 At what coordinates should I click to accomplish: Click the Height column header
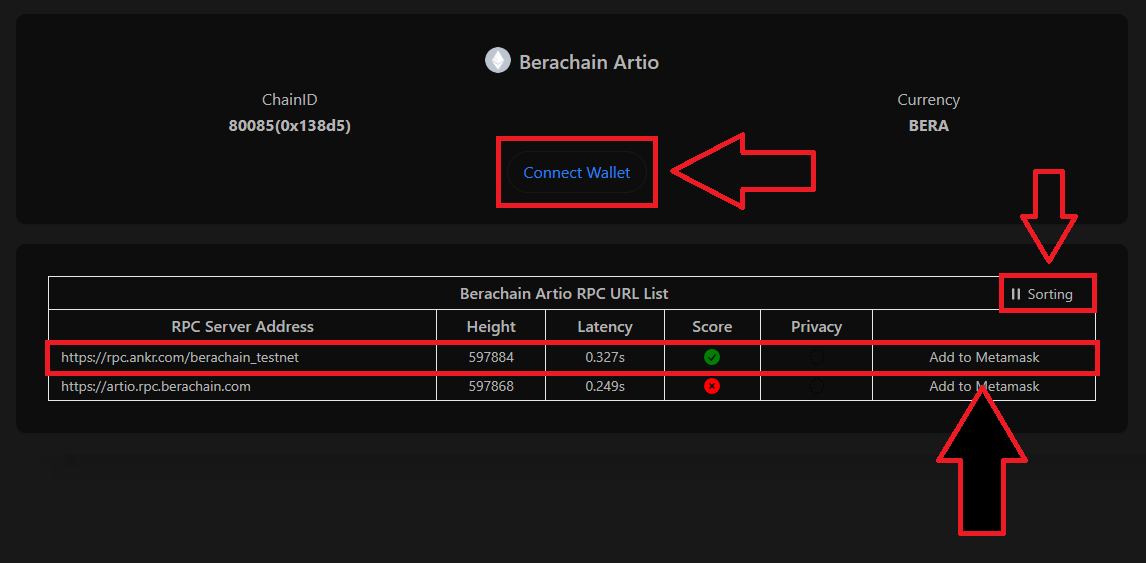tap(491, 326)
